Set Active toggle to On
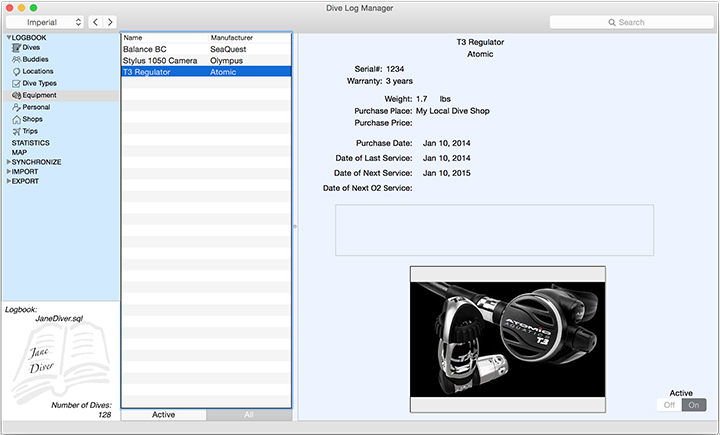Screen dimensions: 720x435 pyautogui.click(x=693, y=405)
